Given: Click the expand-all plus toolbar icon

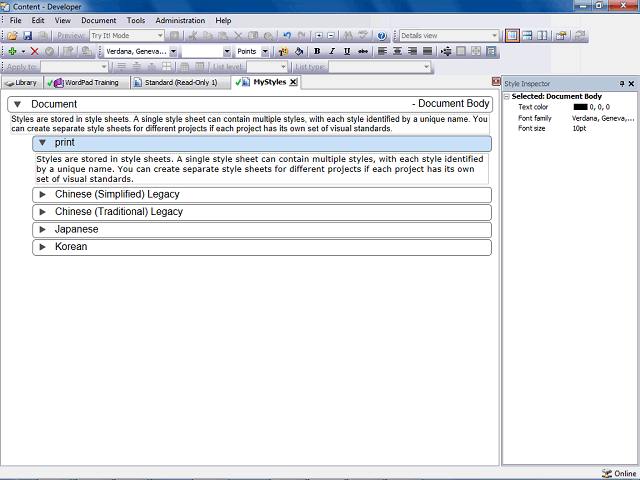Looking at the screenshot, I should (319, 36).
